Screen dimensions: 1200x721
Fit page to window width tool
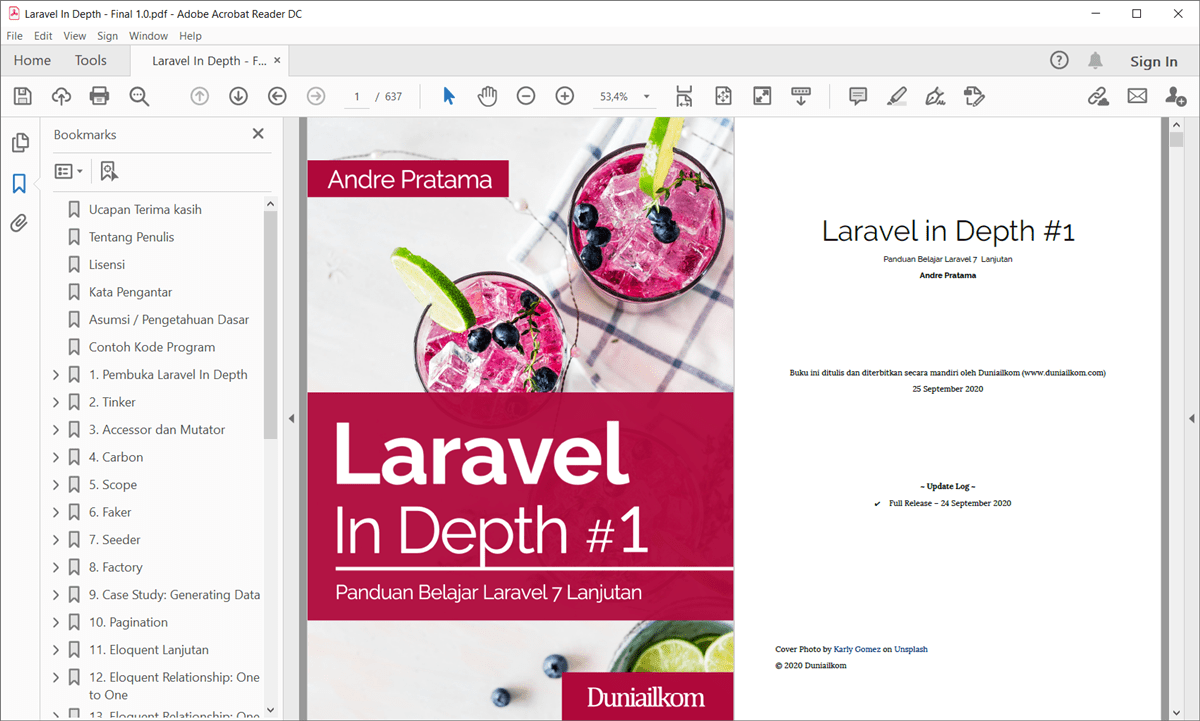[684, 96]
